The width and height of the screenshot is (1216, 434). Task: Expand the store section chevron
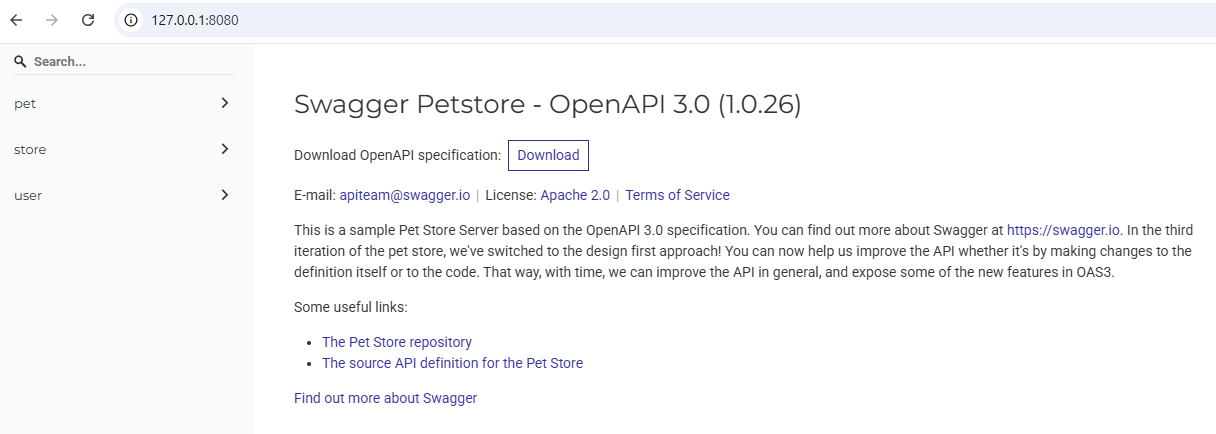point(225,149)
